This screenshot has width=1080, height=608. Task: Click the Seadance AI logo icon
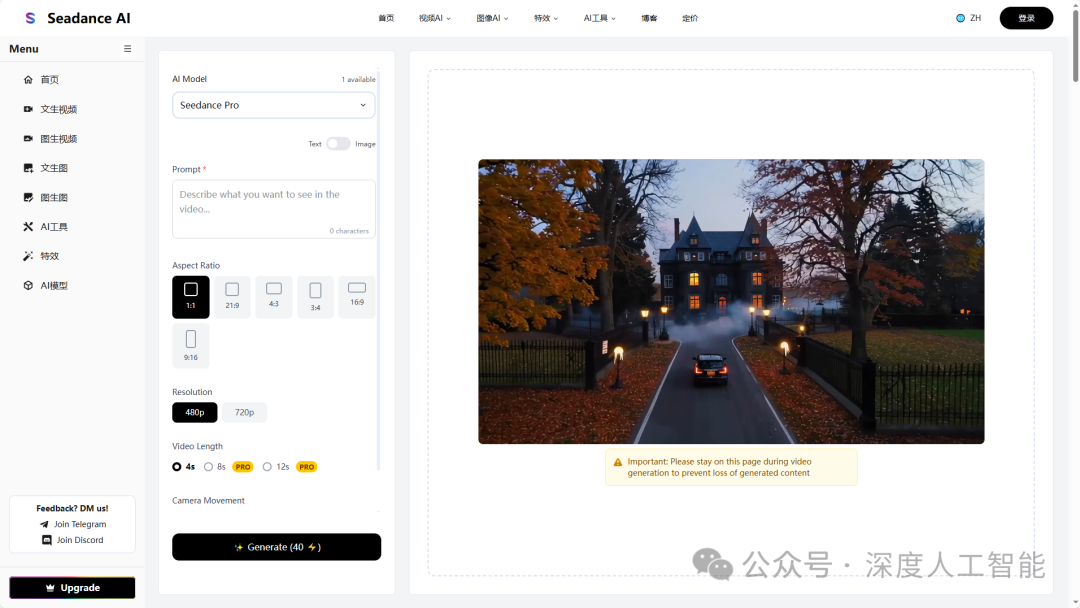[30, 18]
